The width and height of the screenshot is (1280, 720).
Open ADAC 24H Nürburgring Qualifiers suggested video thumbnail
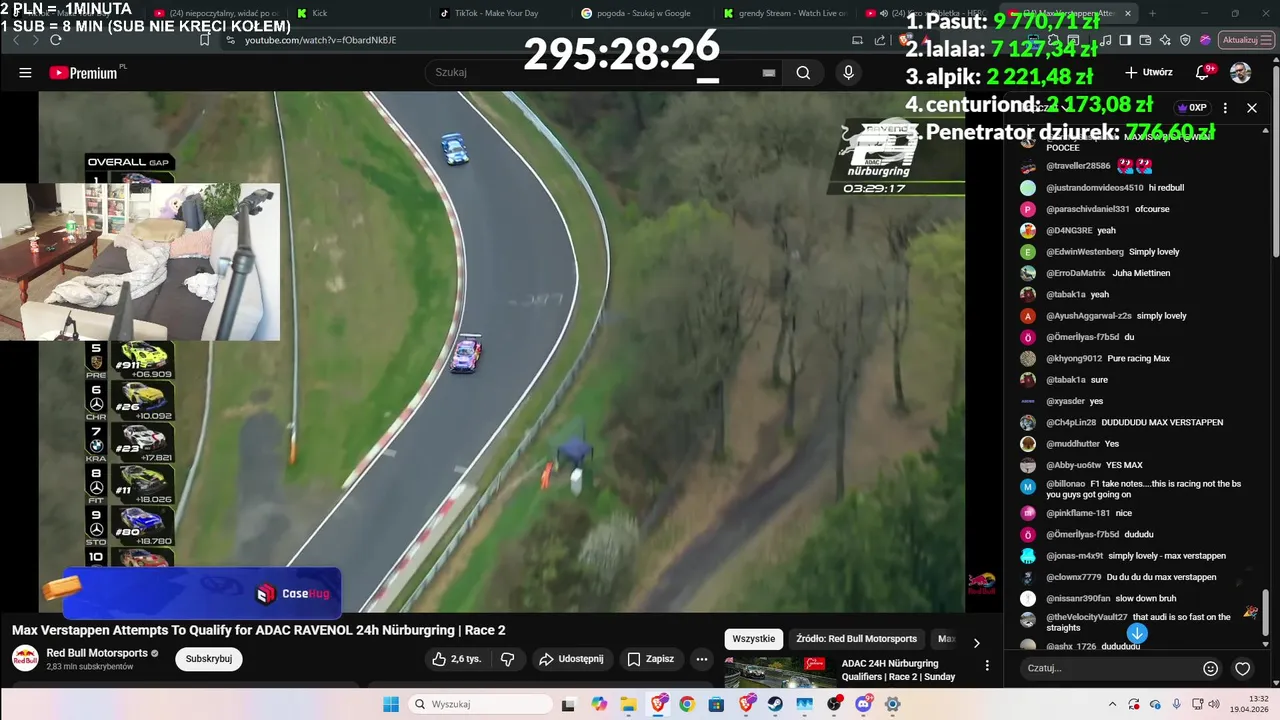(780, 672)
